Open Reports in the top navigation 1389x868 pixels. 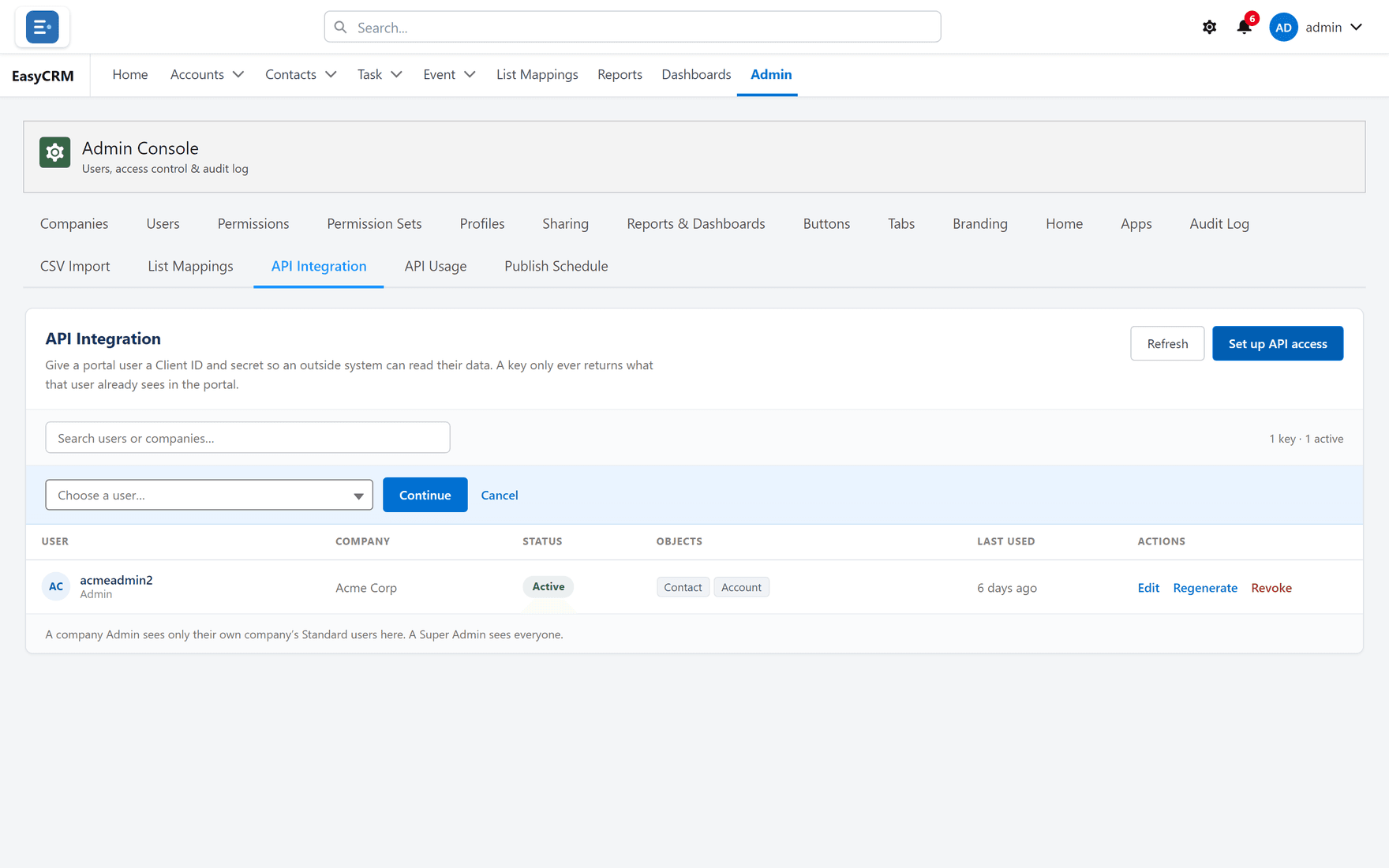coord(620,74)
